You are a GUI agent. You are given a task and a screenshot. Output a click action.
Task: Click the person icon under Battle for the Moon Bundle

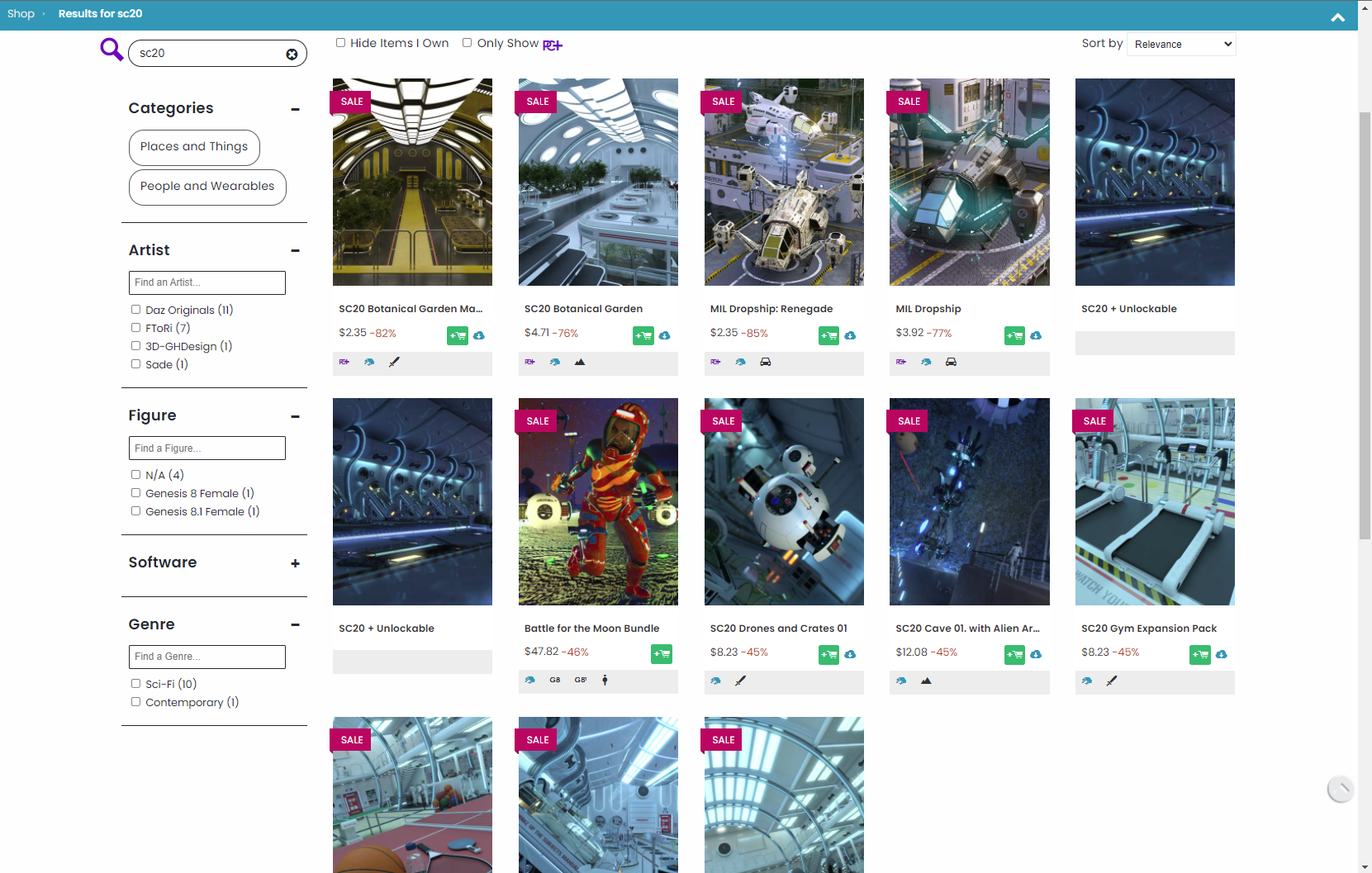(605, 680)
